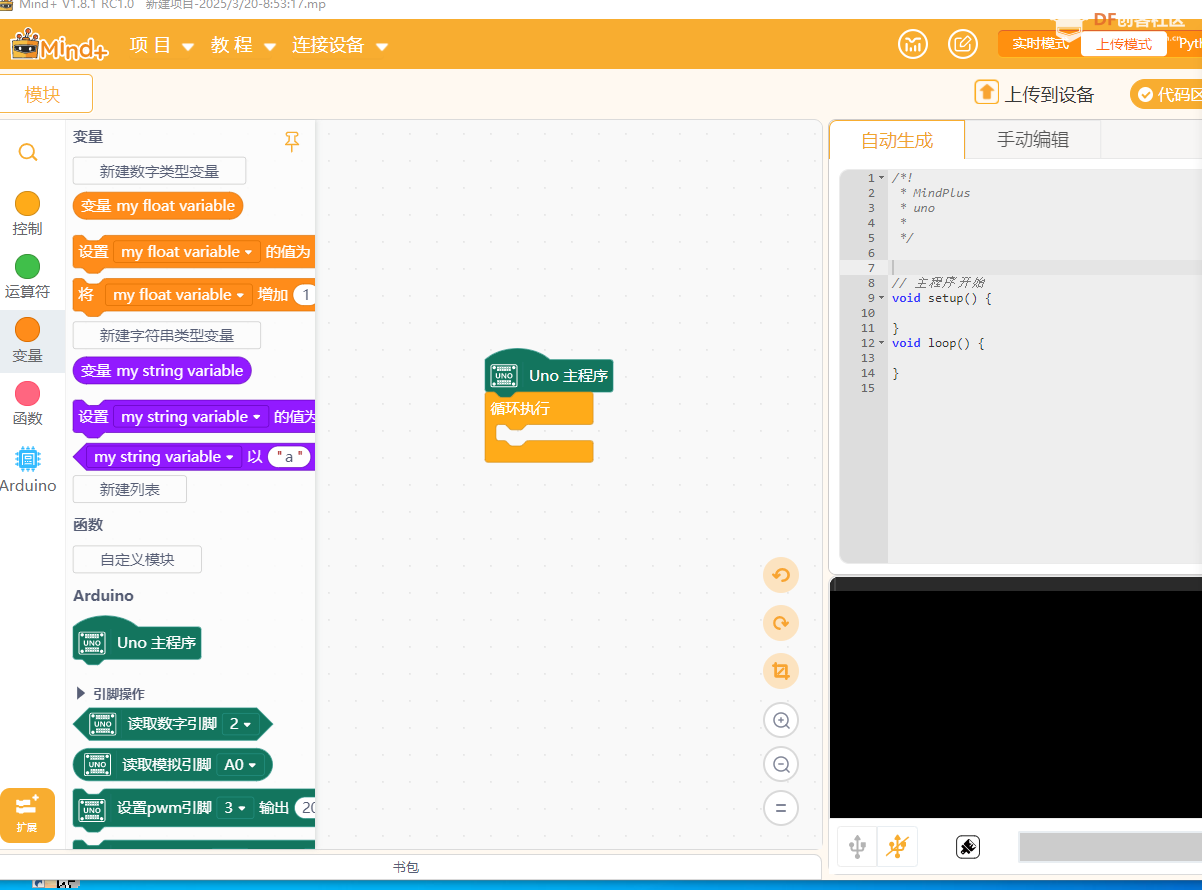This screenshot has width=1202, height=890.
Task: Click the USB connect serial icon
Action: (857, 847)
